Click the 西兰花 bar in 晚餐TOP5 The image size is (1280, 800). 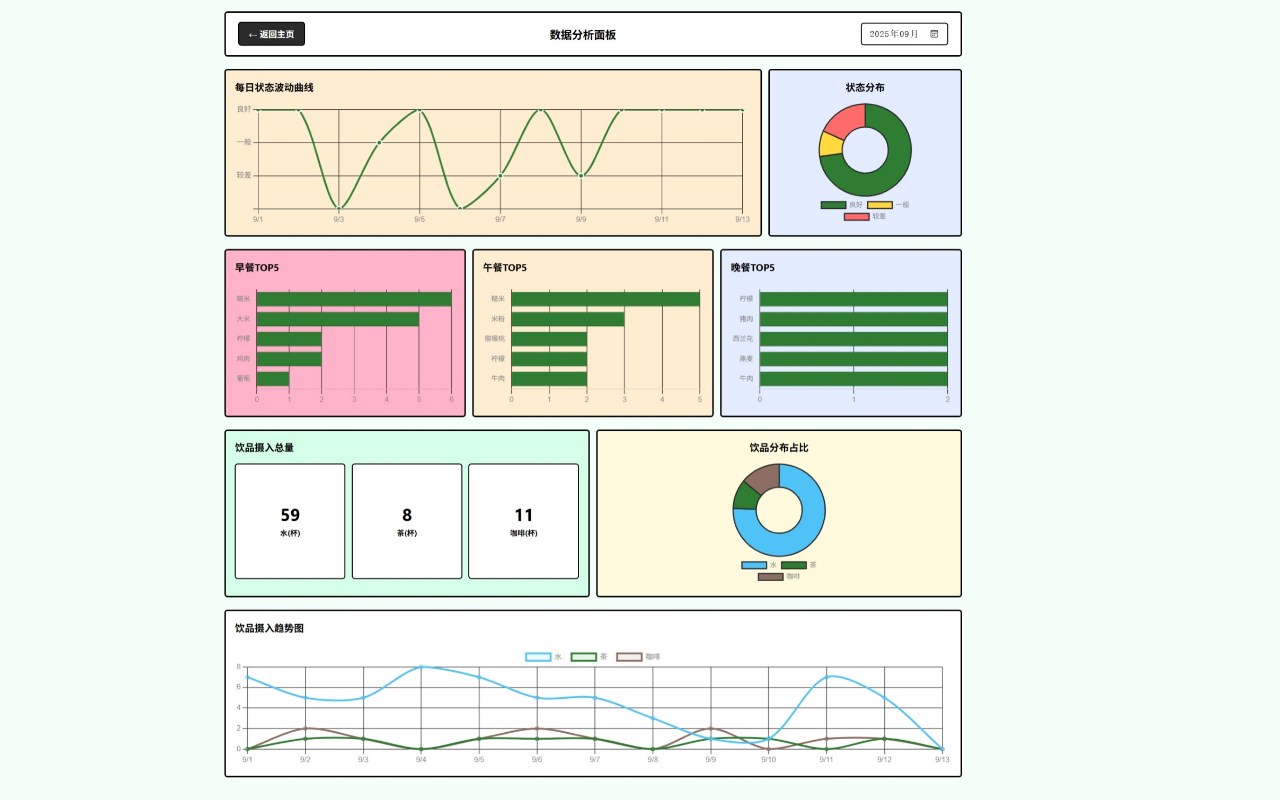point(853,339)
